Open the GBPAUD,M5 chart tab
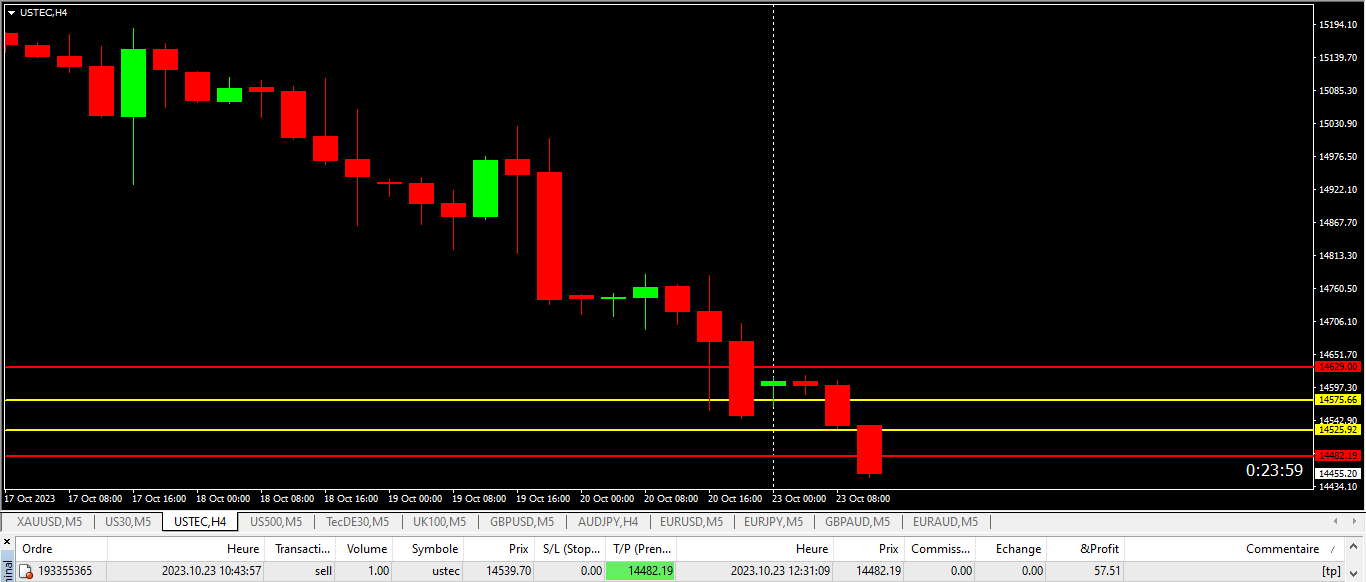Screen dimensions: 1366x582 858,522
